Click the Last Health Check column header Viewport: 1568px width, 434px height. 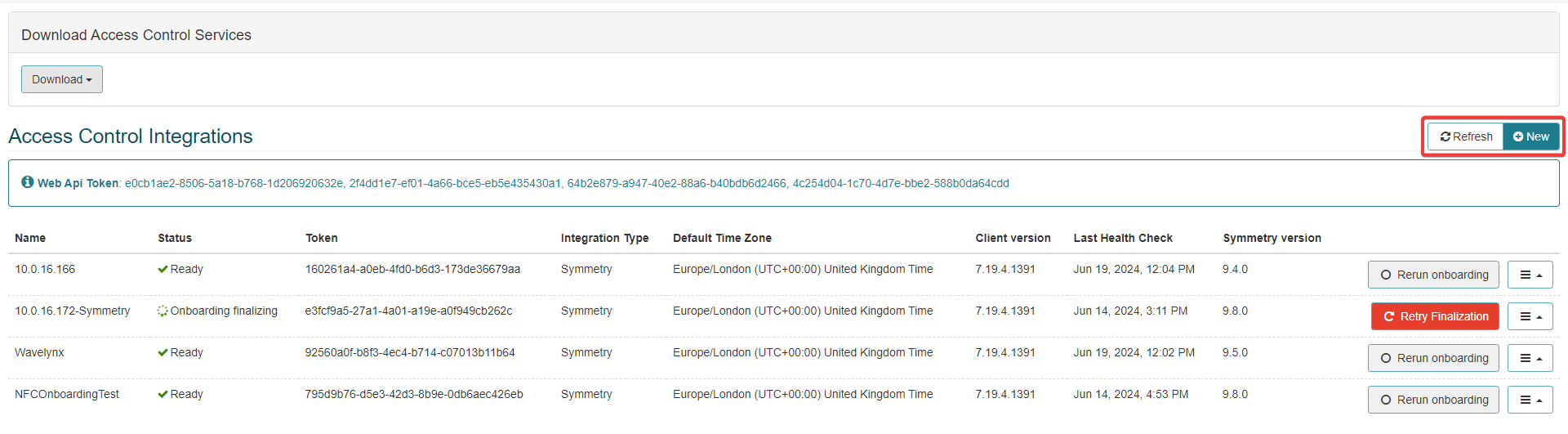[x=1122, y=238]
